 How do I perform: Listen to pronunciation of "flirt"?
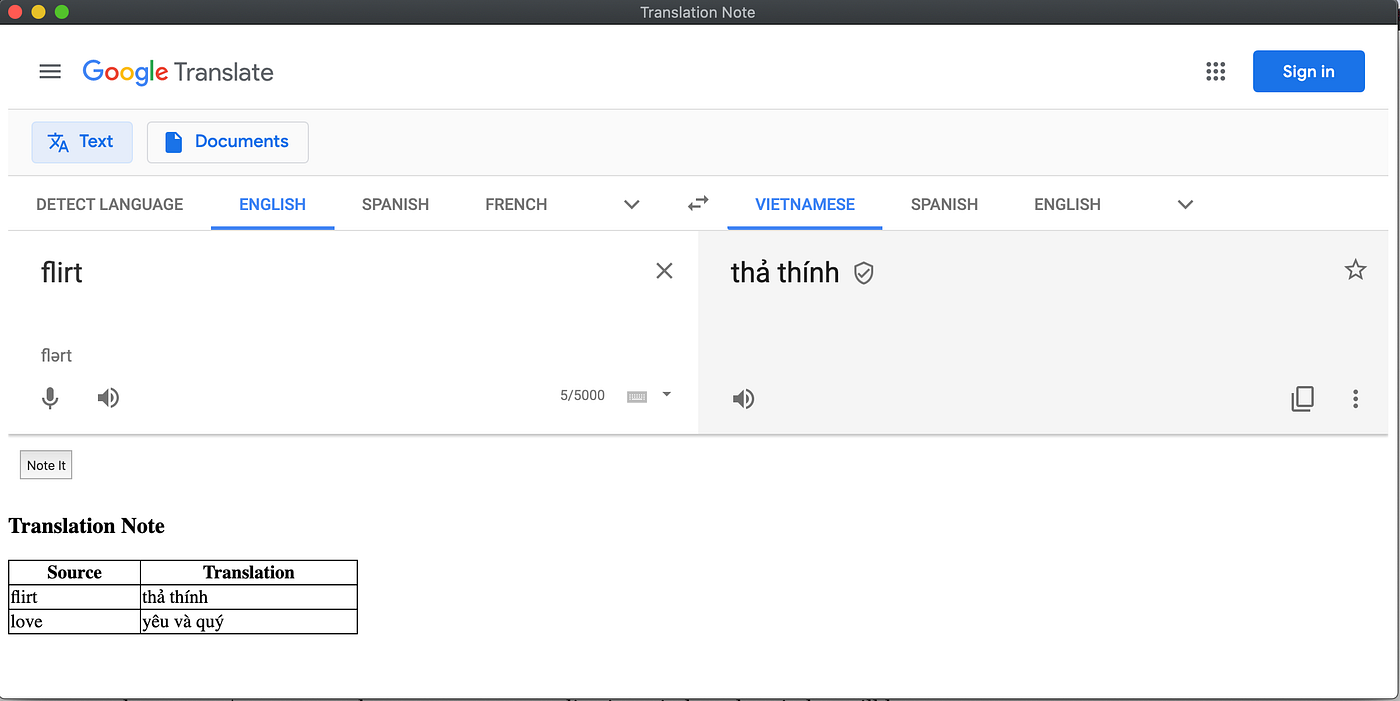click(108, 397)
